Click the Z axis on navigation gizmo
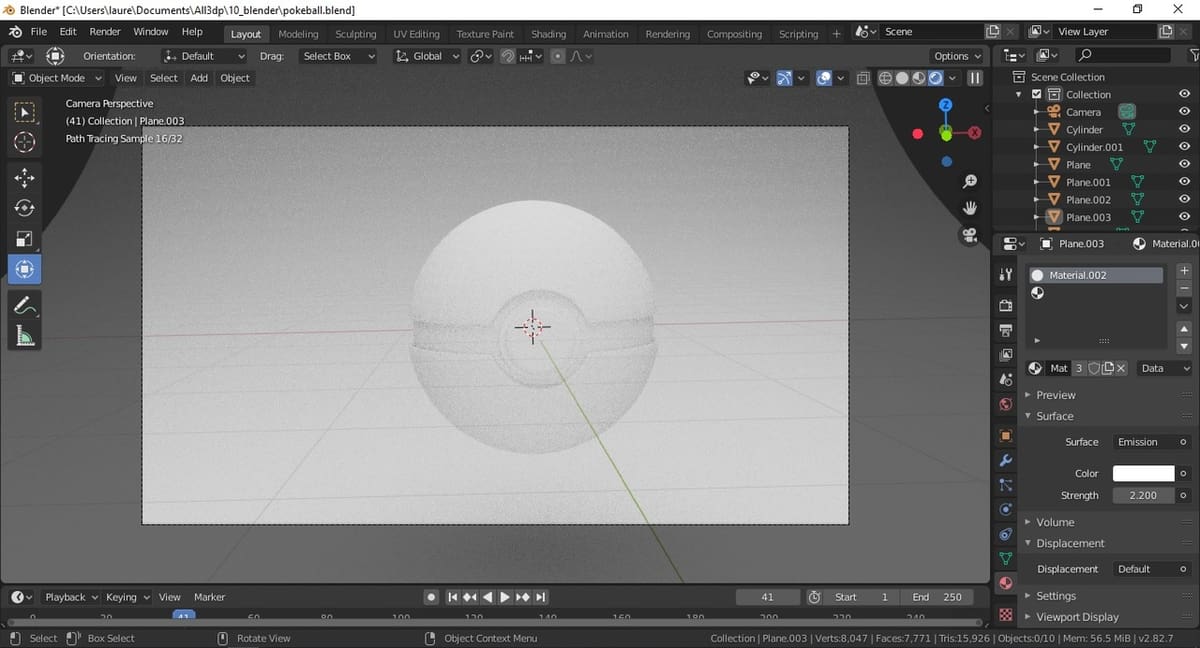The height and width of the screenshot is (648, 1200). click(946, 105)
